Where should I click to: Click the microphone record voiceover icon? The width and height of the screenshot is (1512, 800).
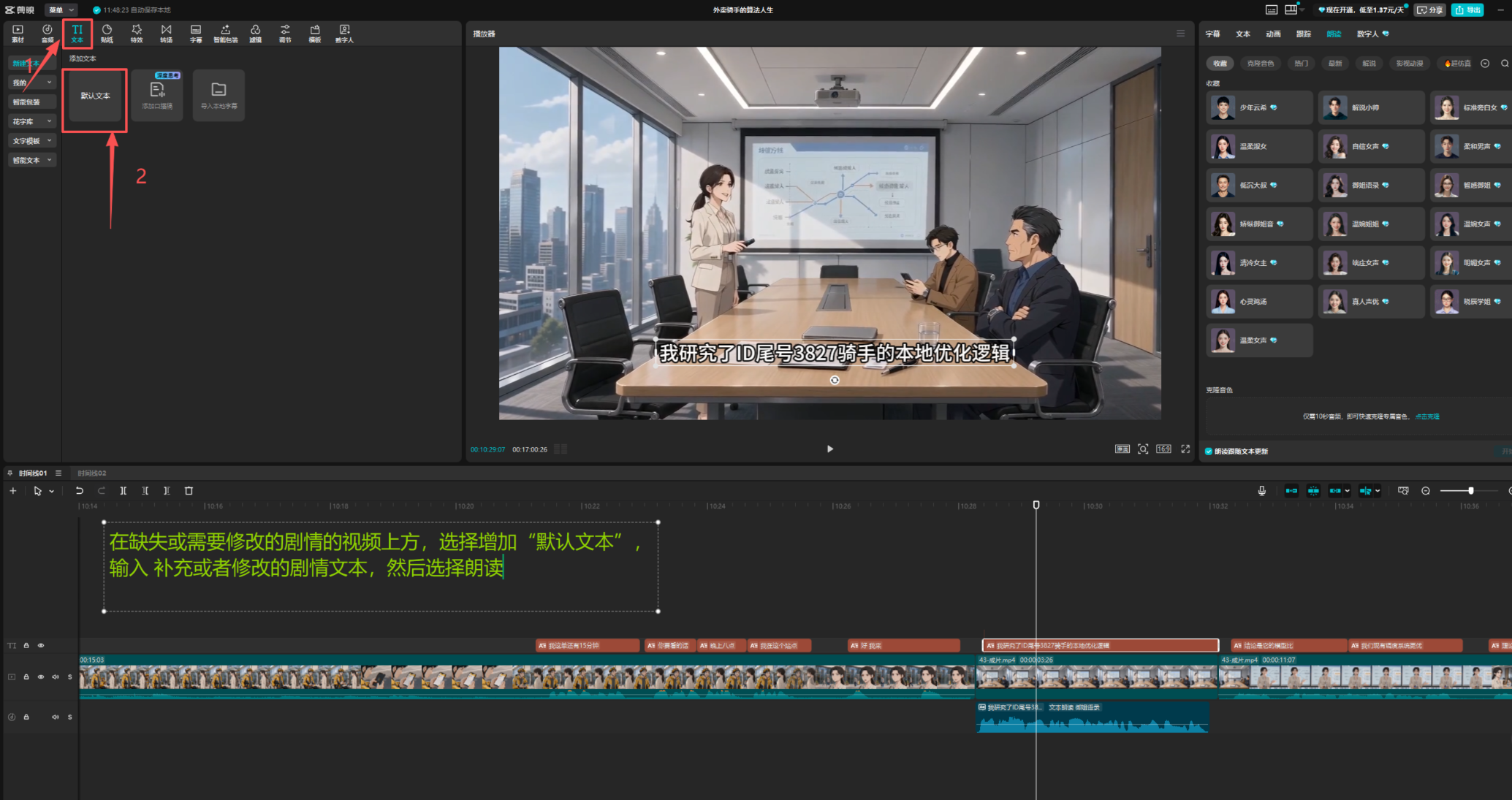tap(1261, 491)
